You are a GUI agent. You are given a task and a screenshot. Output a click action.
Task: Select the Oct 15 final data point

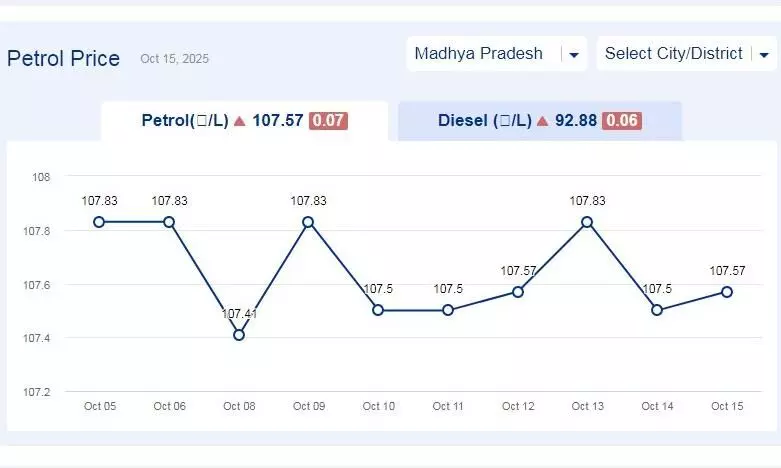(727, 292)
